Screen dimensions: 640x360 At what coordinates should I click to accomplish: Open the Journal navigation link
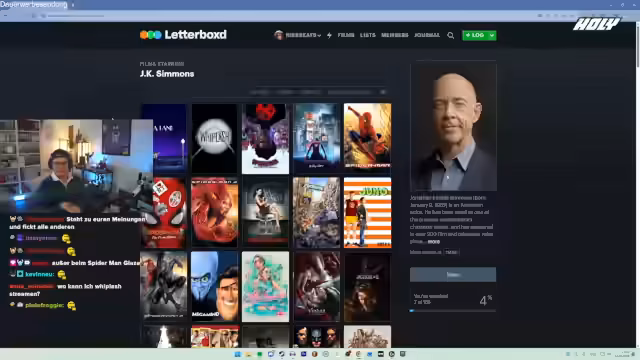(427, 36)
